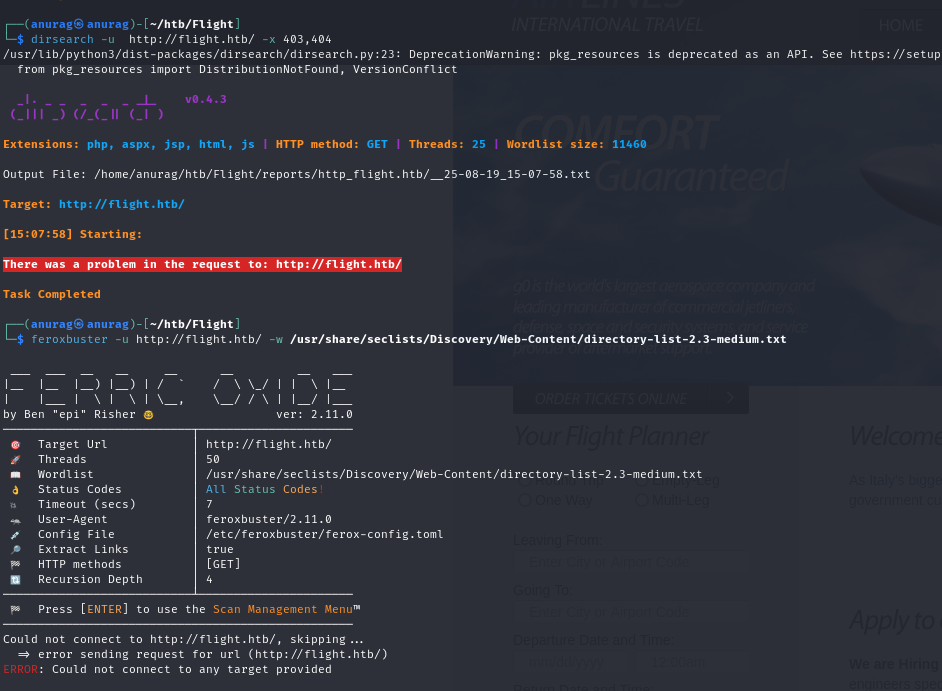This screenshot has width=942, height=691.
Task: Click the recursion arrows icon beside Recursion Depth
Action: click(15, 579)
